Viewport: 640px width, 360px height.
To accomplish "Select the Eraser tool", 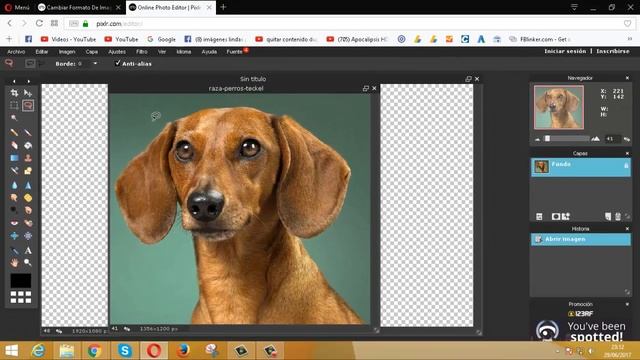I will [14, 145].
